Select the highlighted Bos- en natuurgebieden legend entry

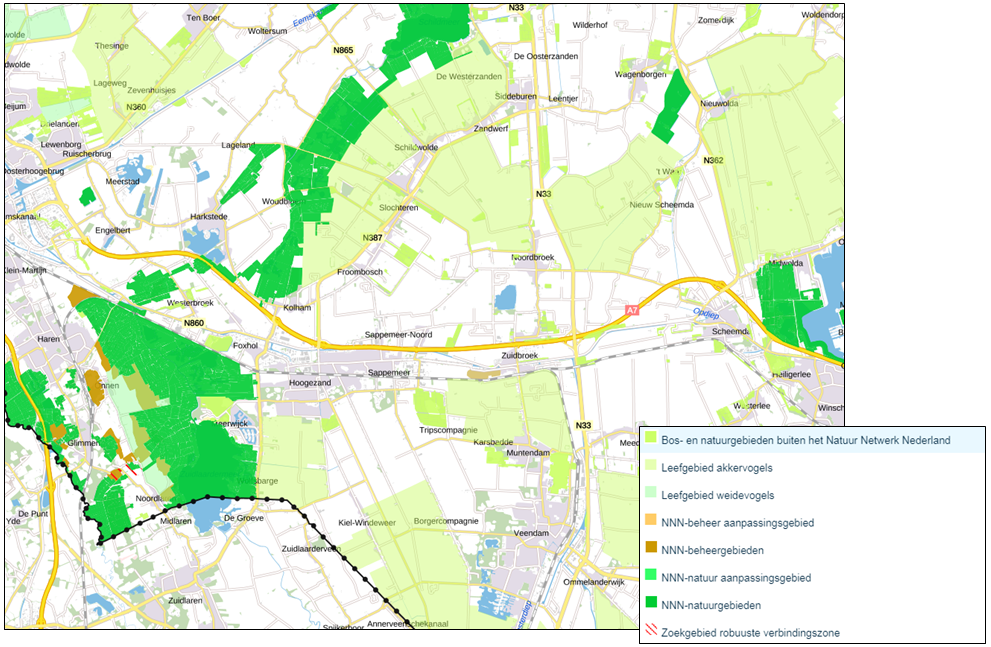pos(805,440)
